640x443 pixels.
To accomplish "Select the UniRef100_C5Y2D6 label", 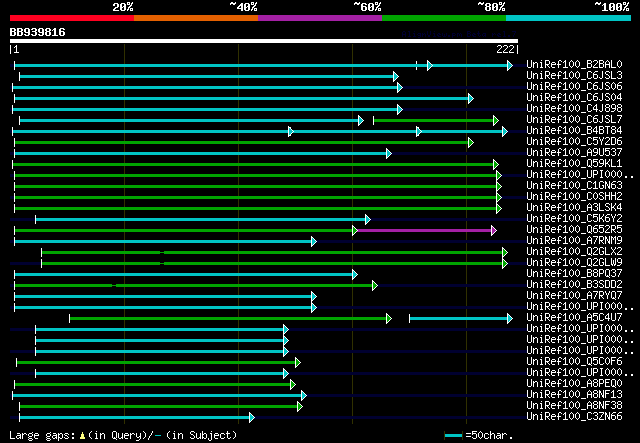I will point(574,142).
